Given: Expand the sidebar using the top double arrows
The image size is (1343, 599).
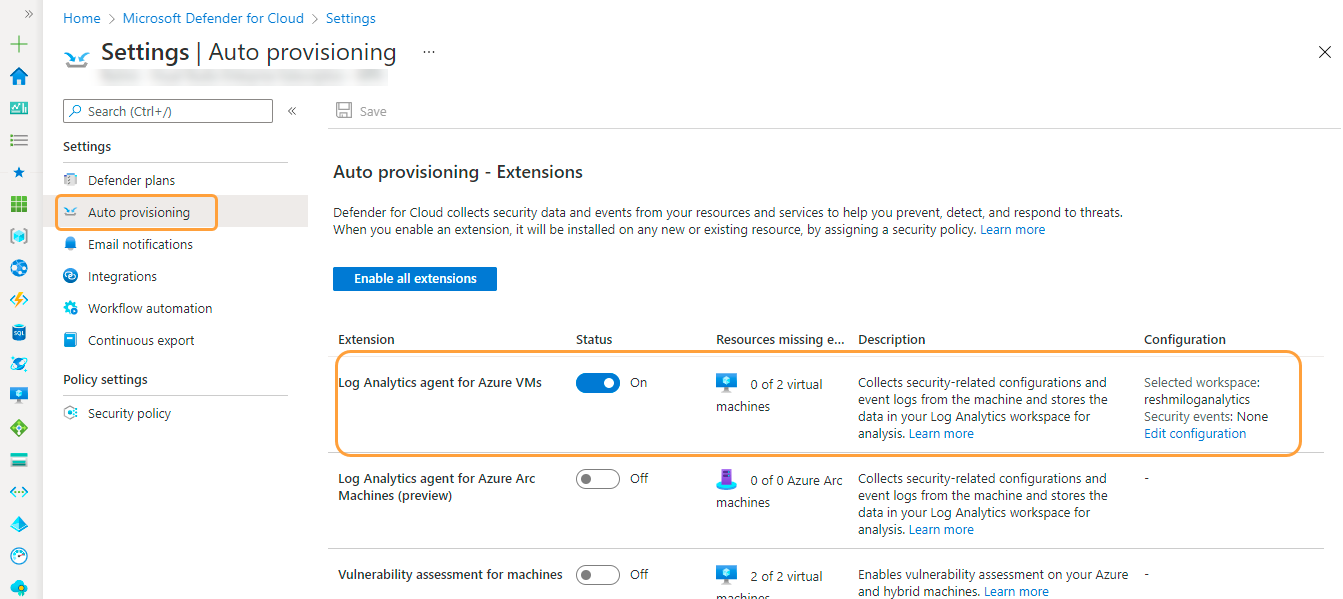Looking at the screenshot, I should pyautogui.click(x=28, y=14).
